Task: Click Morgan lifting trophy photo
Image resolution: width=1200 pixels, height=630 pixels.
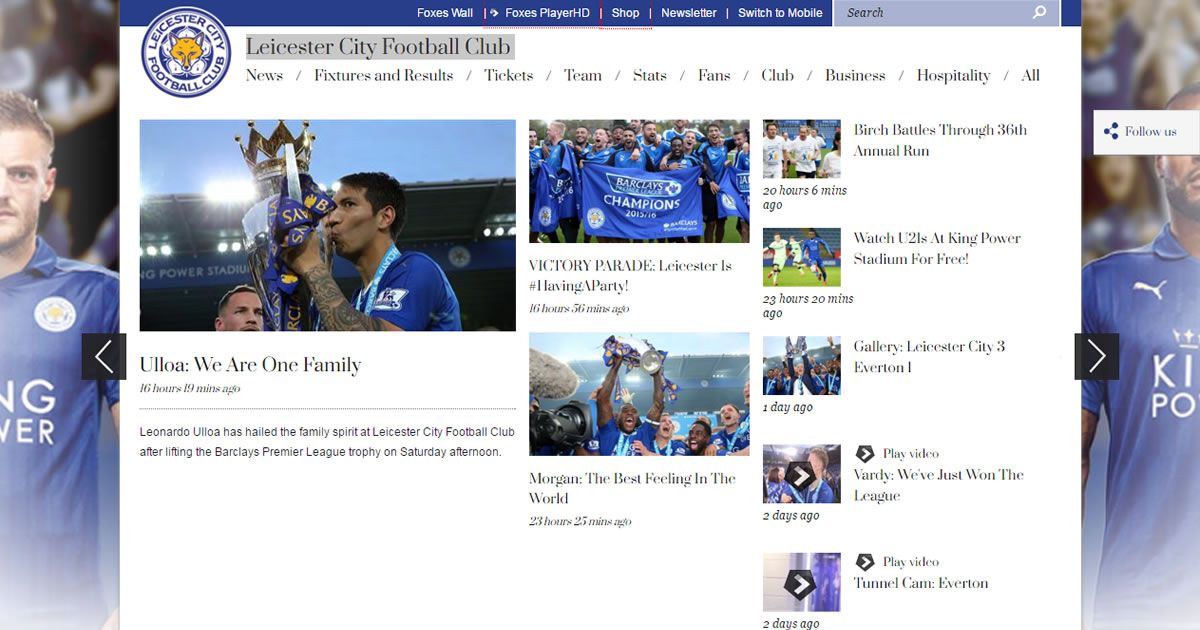Action: [639, 394]
